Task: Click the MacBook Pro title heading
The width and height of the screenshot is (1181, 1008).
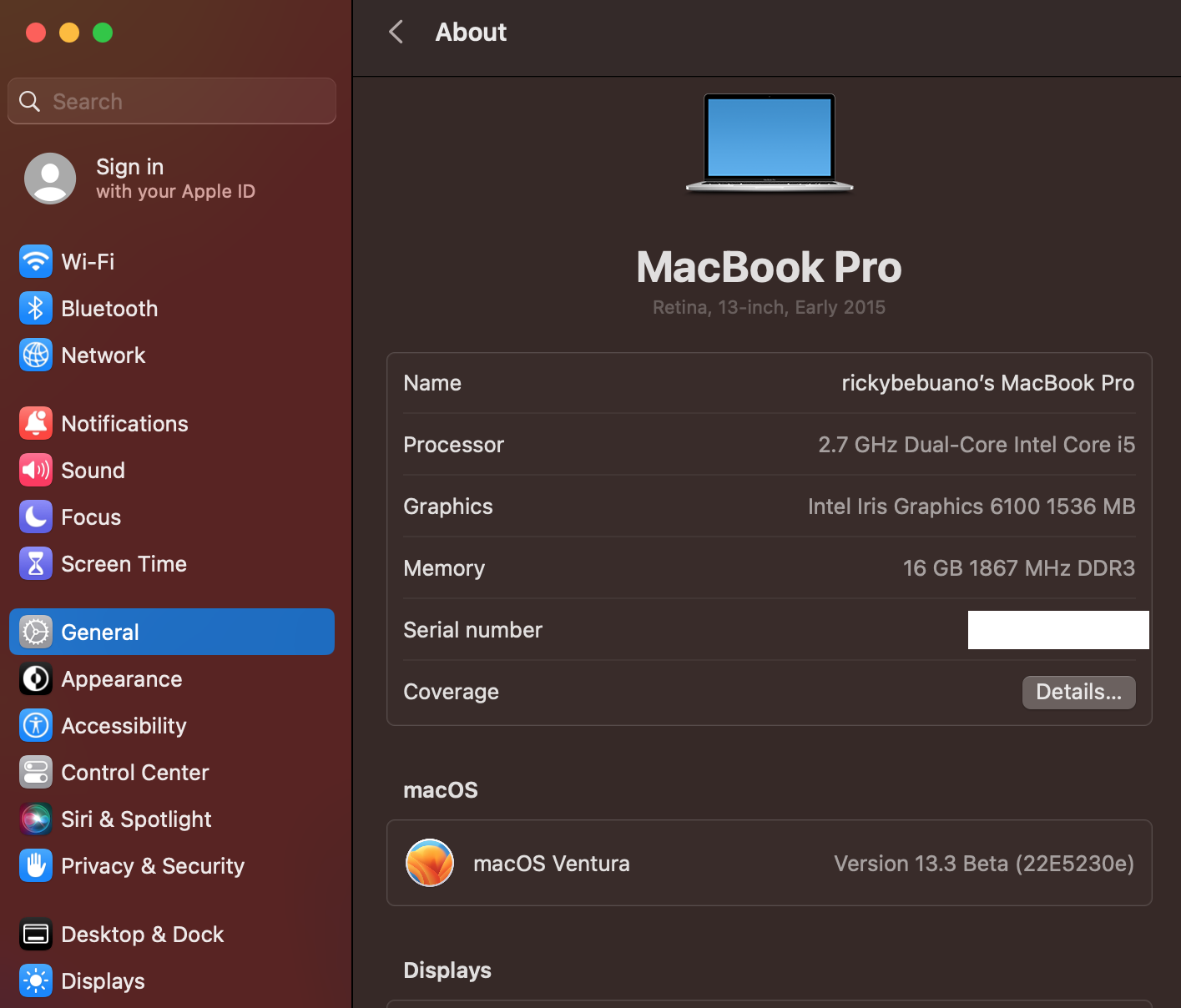Action: [769, 267]
